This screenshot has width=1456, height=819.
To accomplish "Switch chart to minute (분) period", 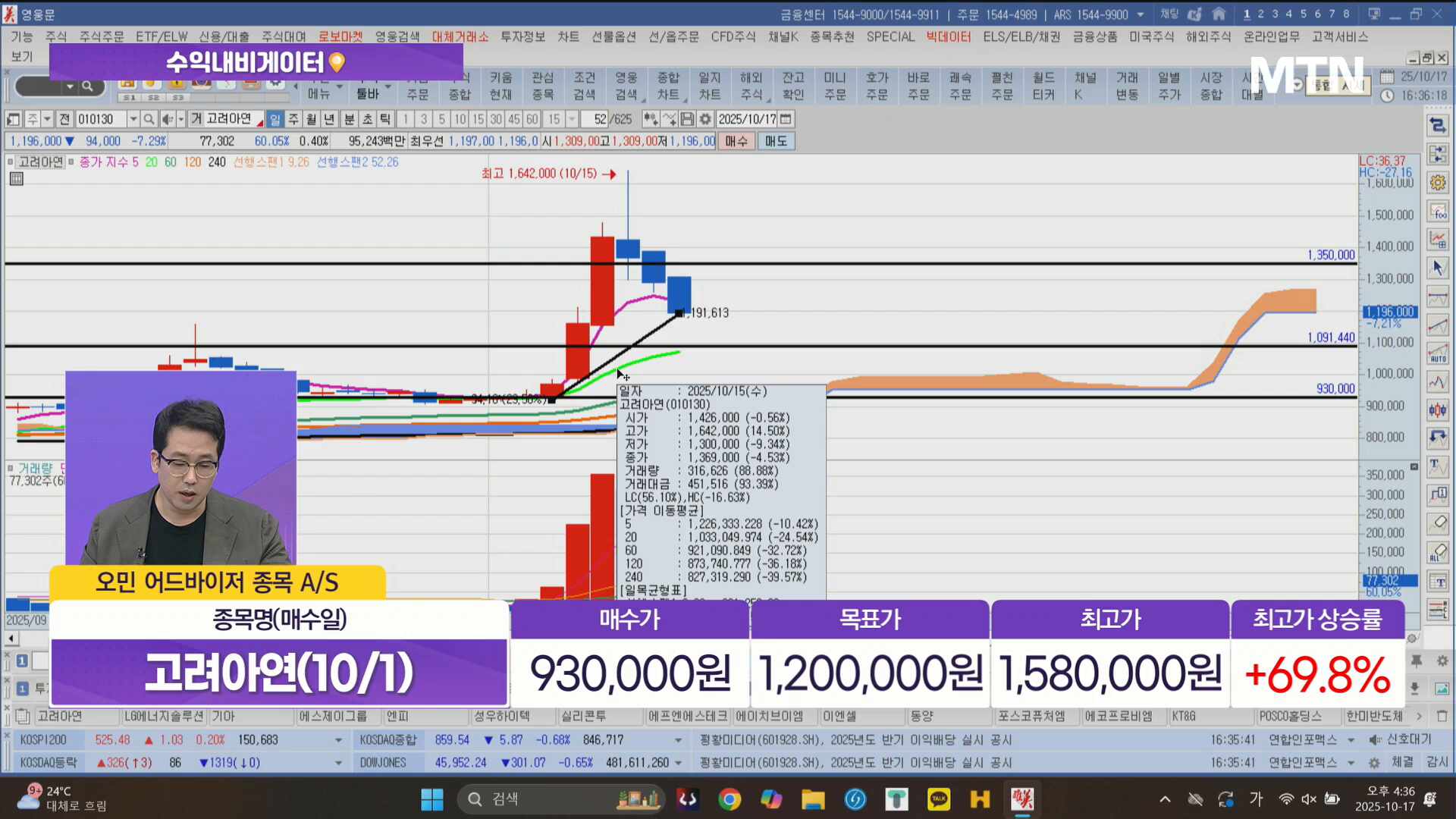I will (x=349, y=119).
